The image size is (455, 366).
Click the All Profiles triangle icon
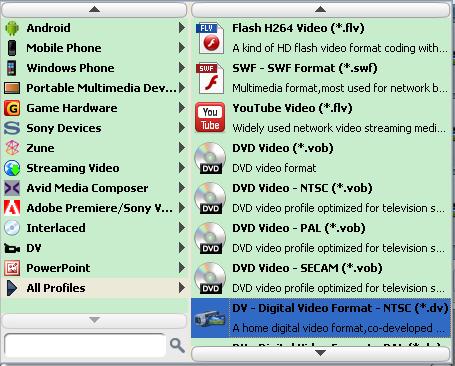(x=12, y=288)
